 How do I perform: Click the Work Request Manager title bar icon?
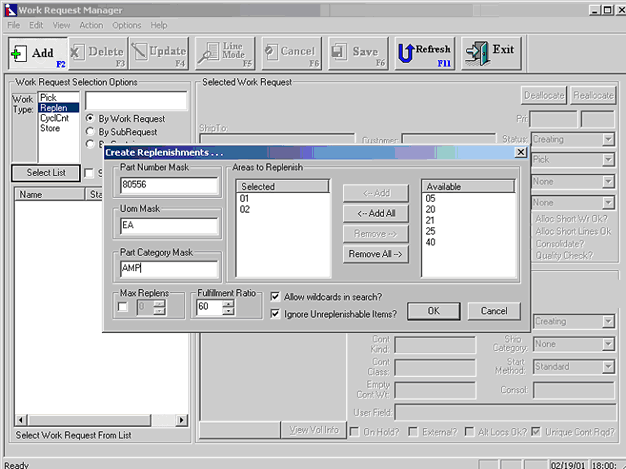(x=10, y=10)
